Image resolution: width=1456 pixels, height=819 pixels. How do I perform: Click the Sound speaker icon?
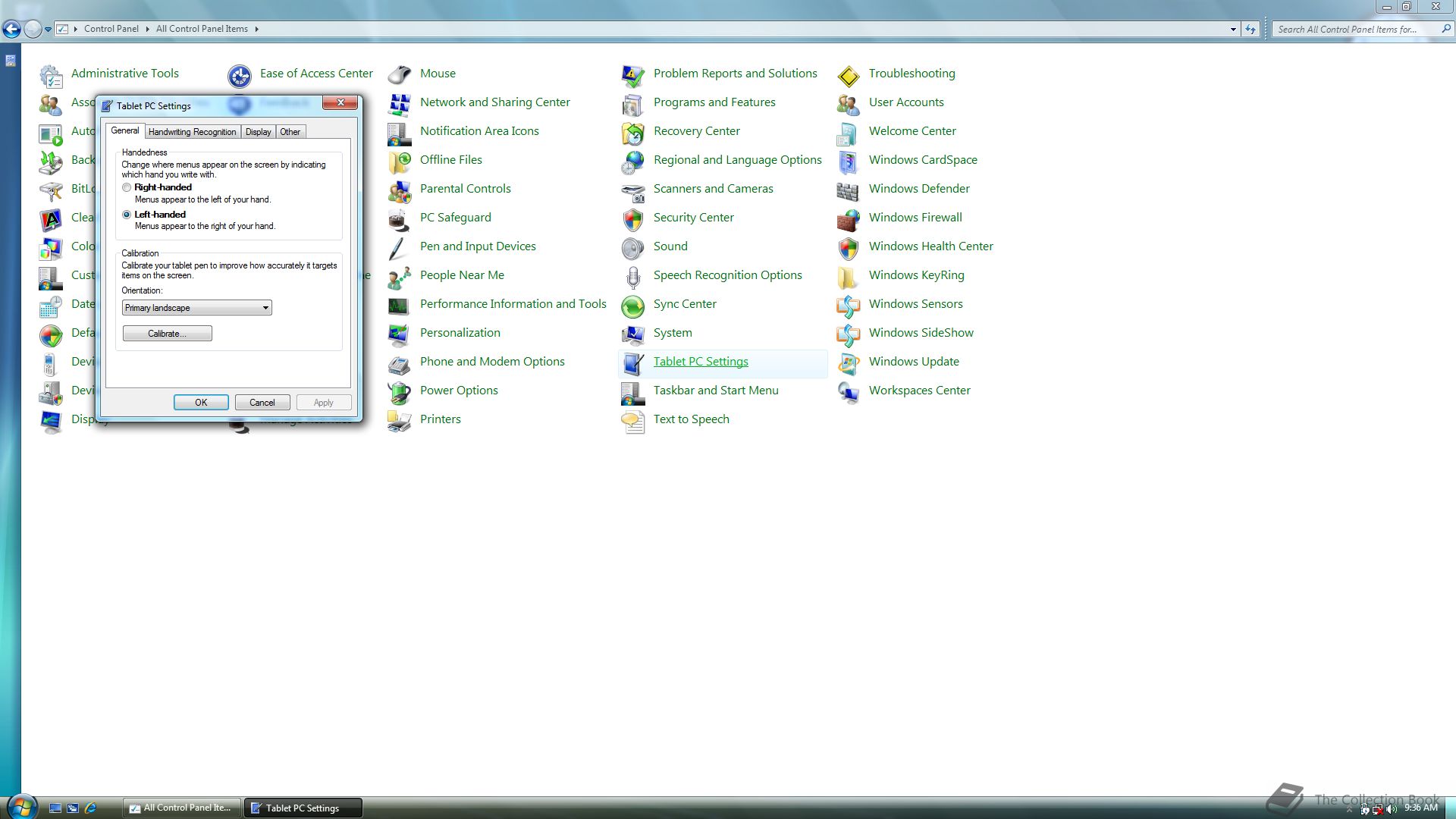tap(633, 247)
